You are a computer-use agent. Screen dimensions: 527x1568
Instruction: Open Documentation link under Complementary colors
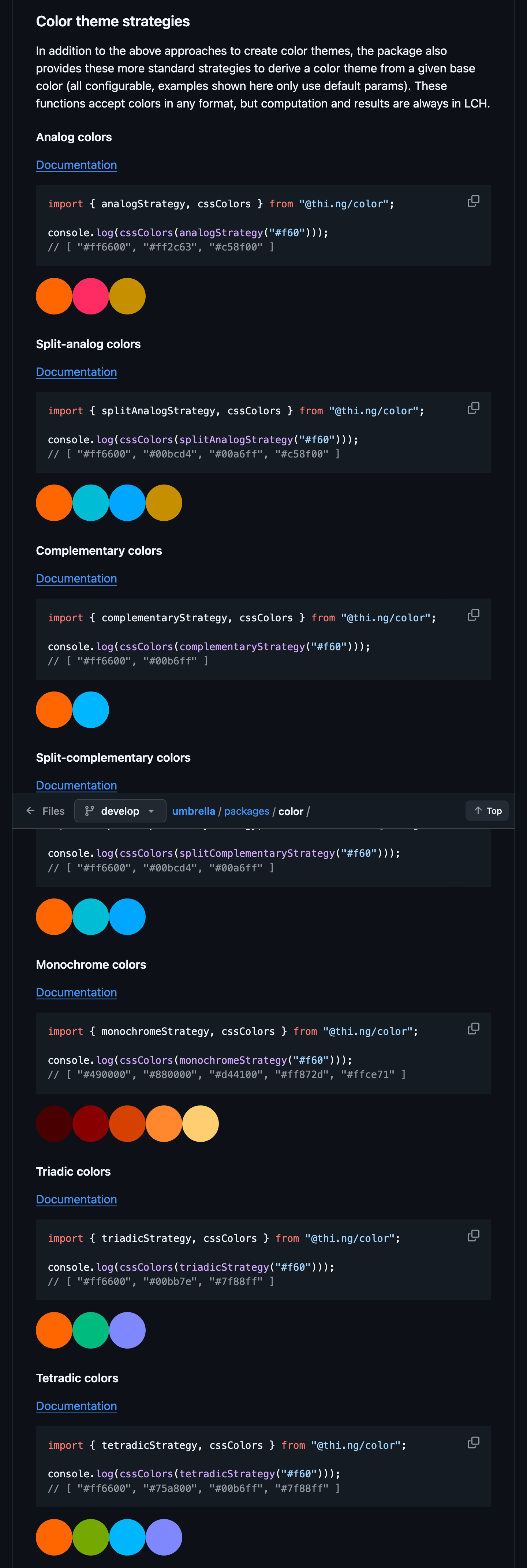(76, 579)
